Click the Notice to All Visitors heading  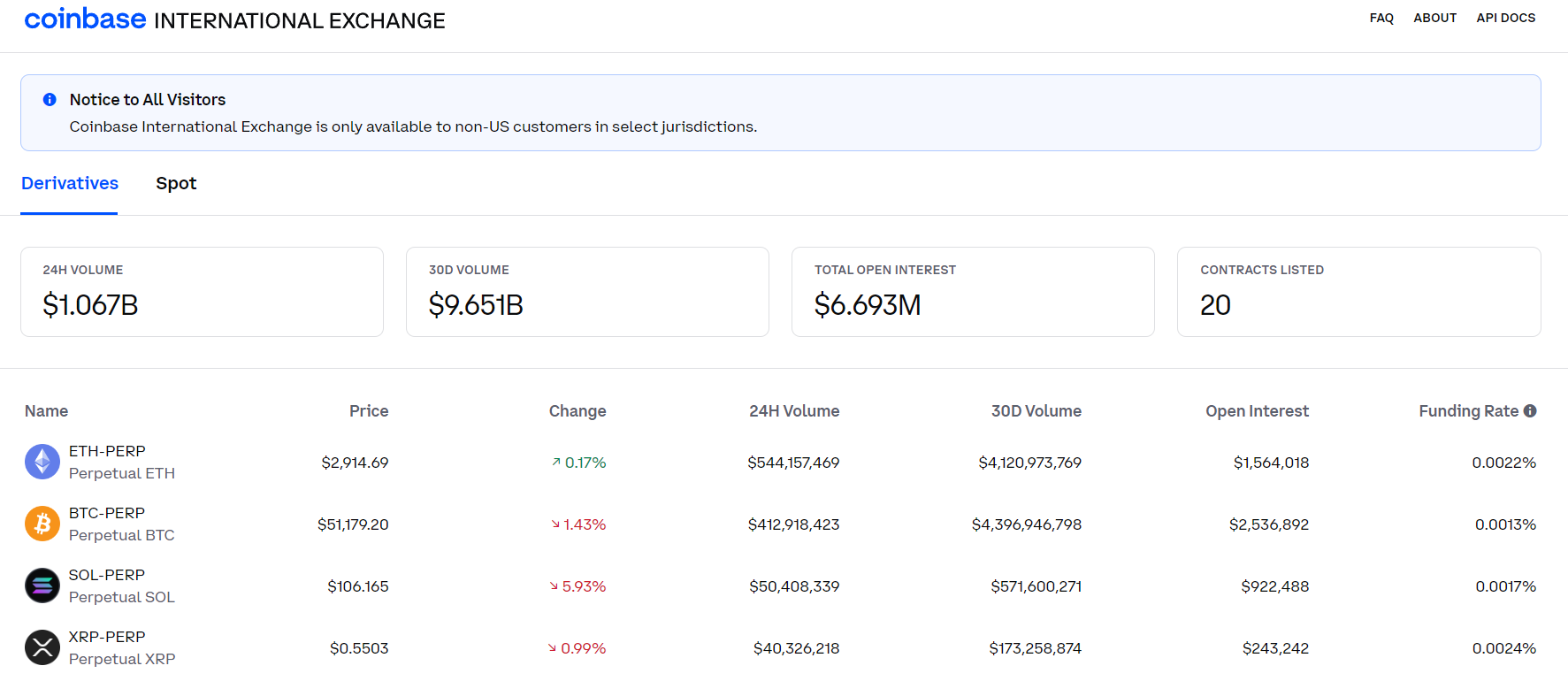(148, 100)
